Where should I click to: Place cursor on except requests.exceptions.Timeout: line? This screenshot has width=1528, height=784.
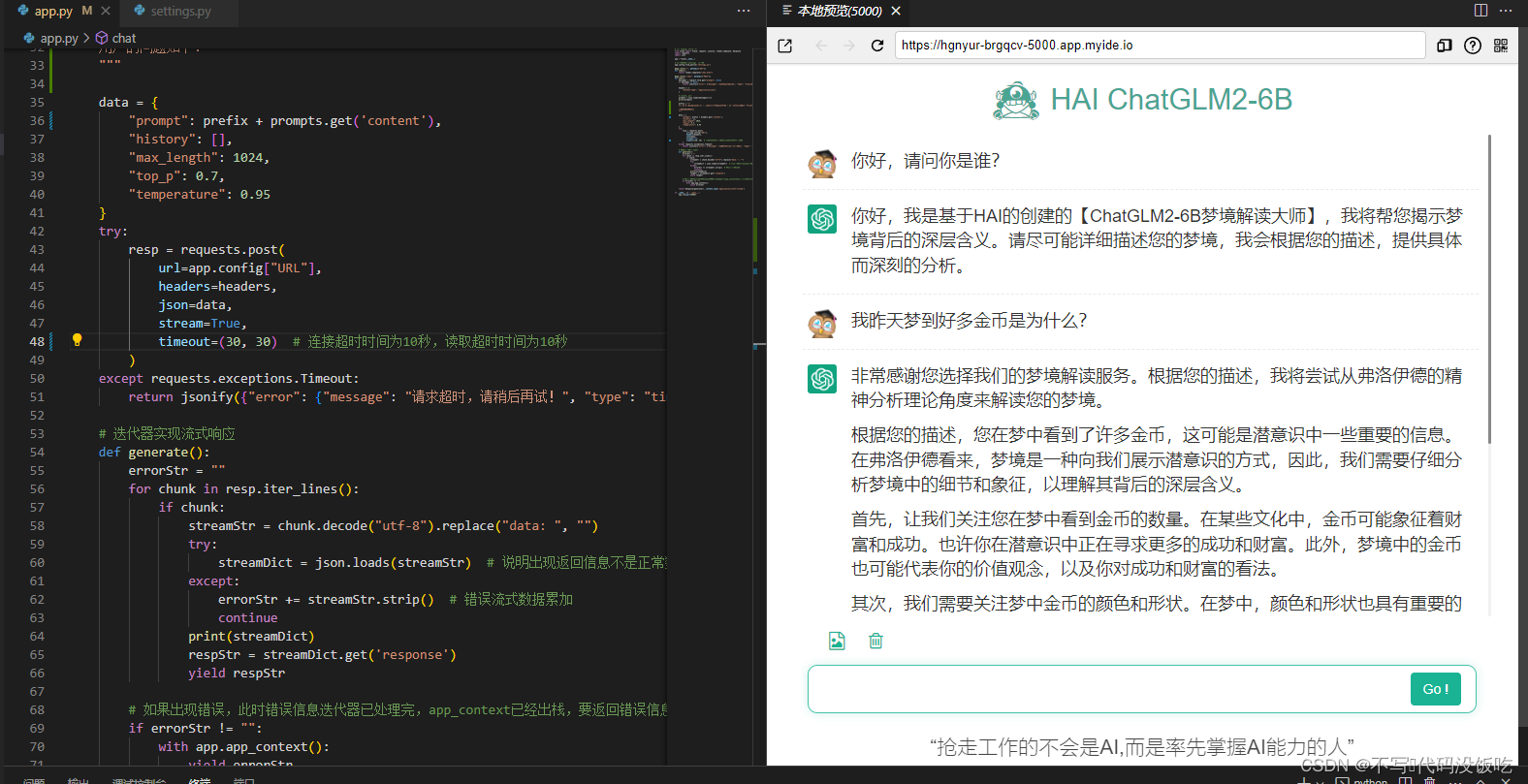[x=229, y=378]
